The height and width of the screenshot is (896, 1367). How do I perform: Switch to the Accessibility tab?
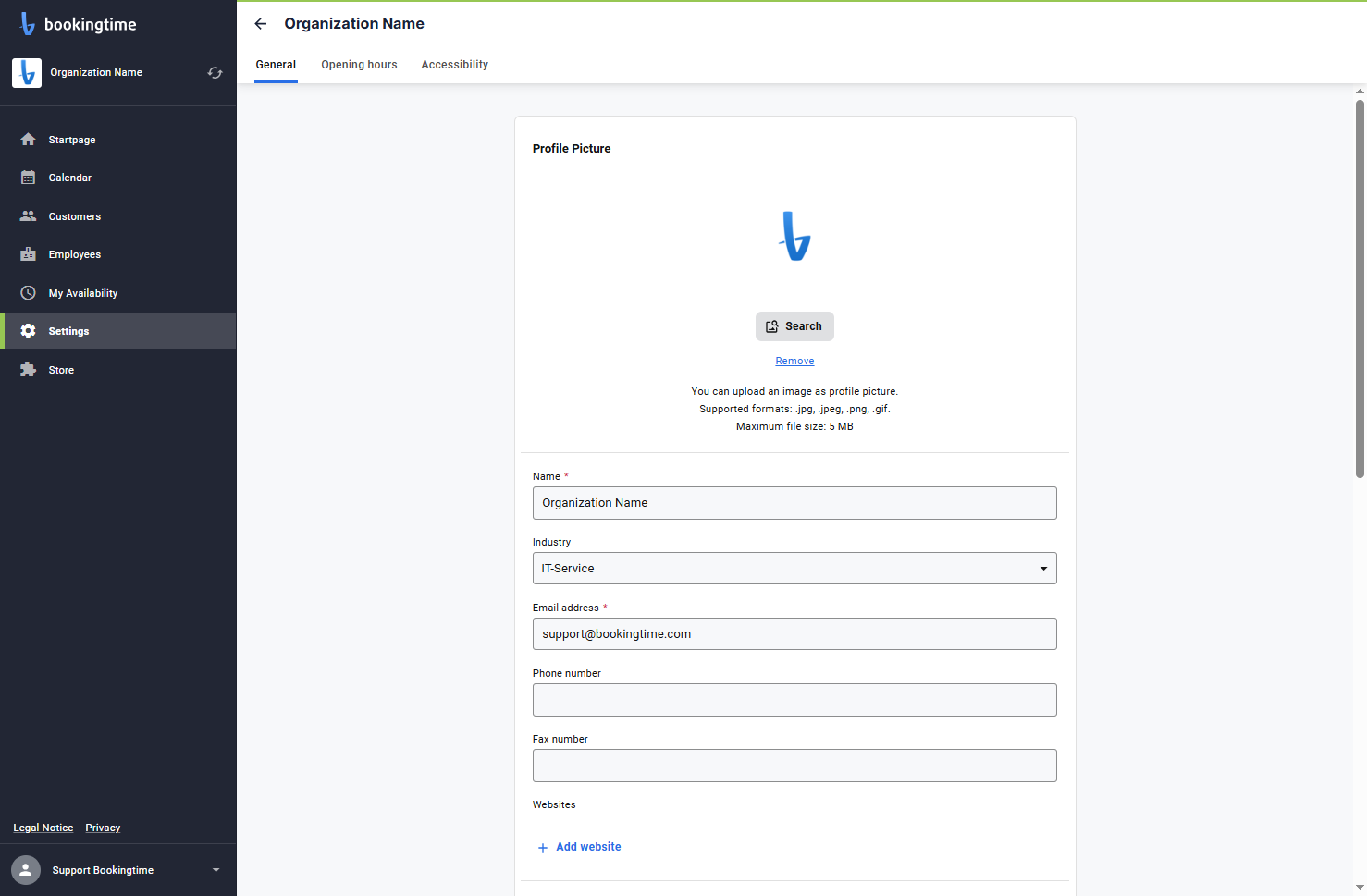454,65
